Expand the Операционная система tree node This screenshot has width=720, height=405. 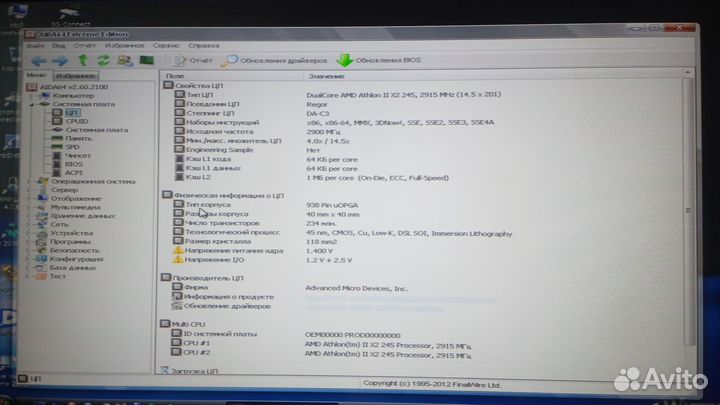pyautogui.click(x=30, y=182)
